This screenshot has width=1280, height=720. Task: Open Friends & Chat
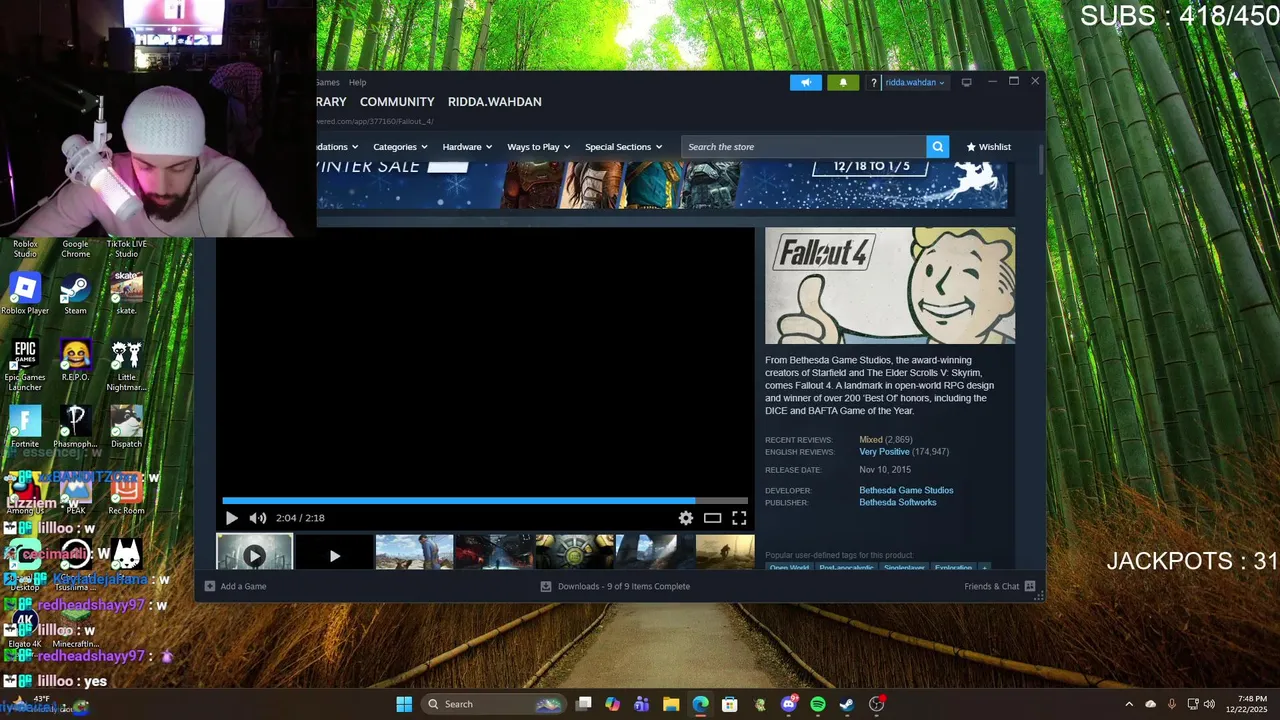[999, 586]
